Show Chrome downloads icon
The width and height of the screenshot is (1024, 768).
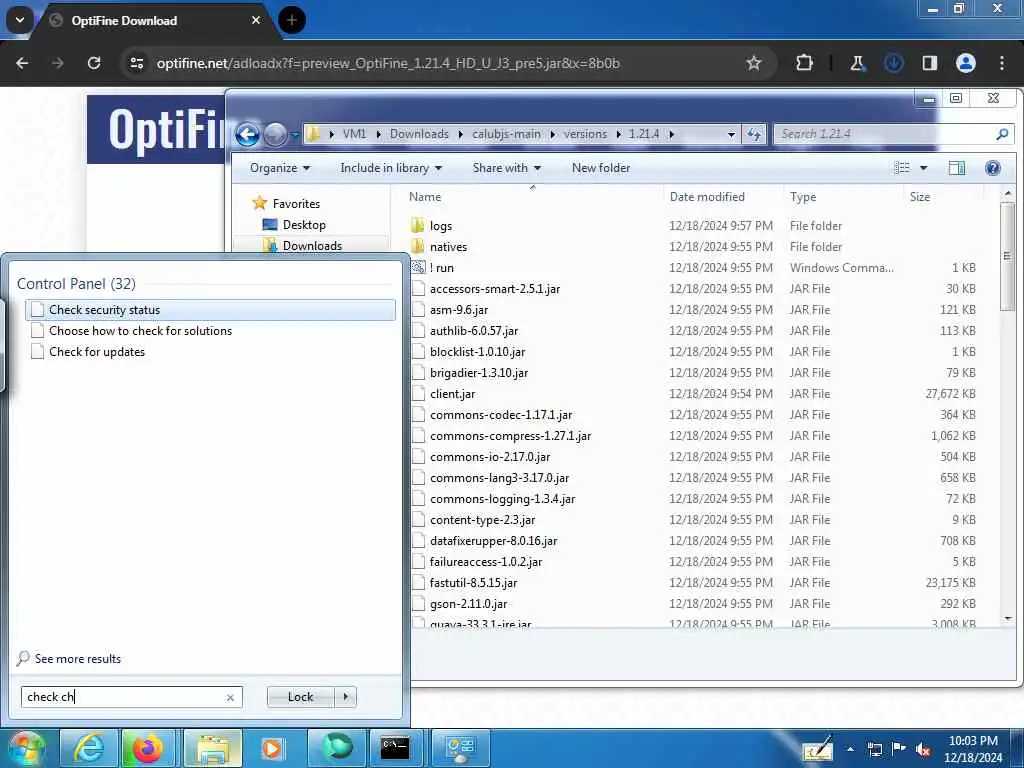pyautogui.click(x=893, y=63)
